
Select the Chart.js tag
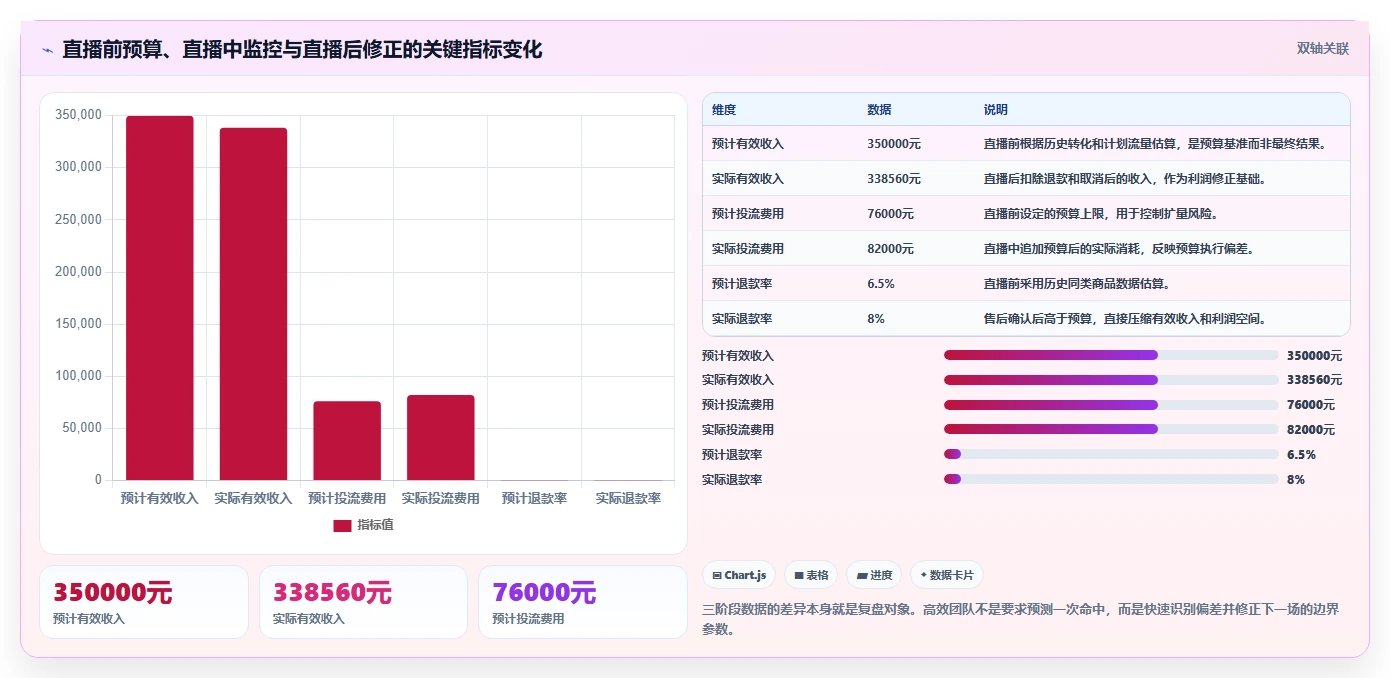(x=739, y=575)
